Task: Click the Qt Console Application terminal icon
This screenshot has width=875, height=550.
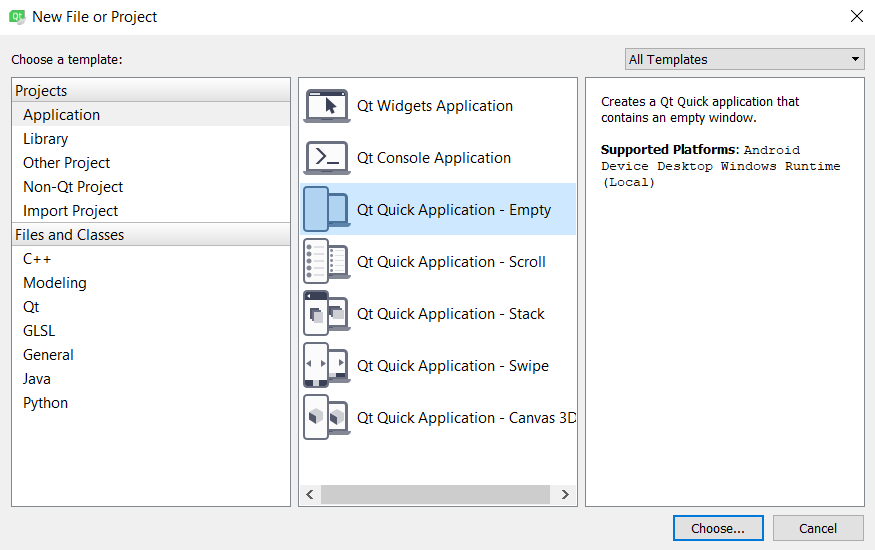Action: [x=327, y=157]
